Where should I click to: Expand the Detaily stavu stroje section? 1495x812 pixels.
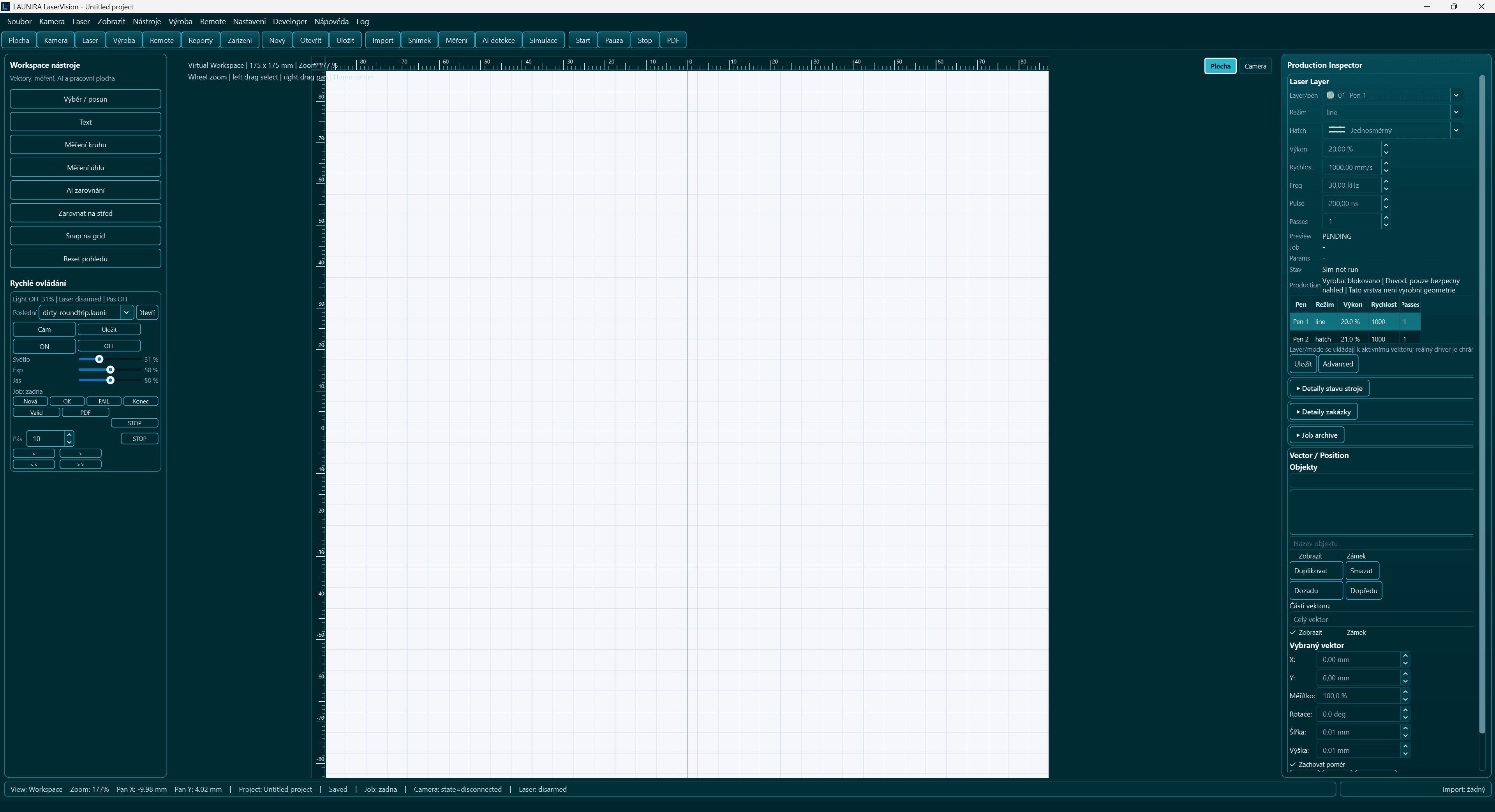pyautogui.click(x=1329, y=388)
